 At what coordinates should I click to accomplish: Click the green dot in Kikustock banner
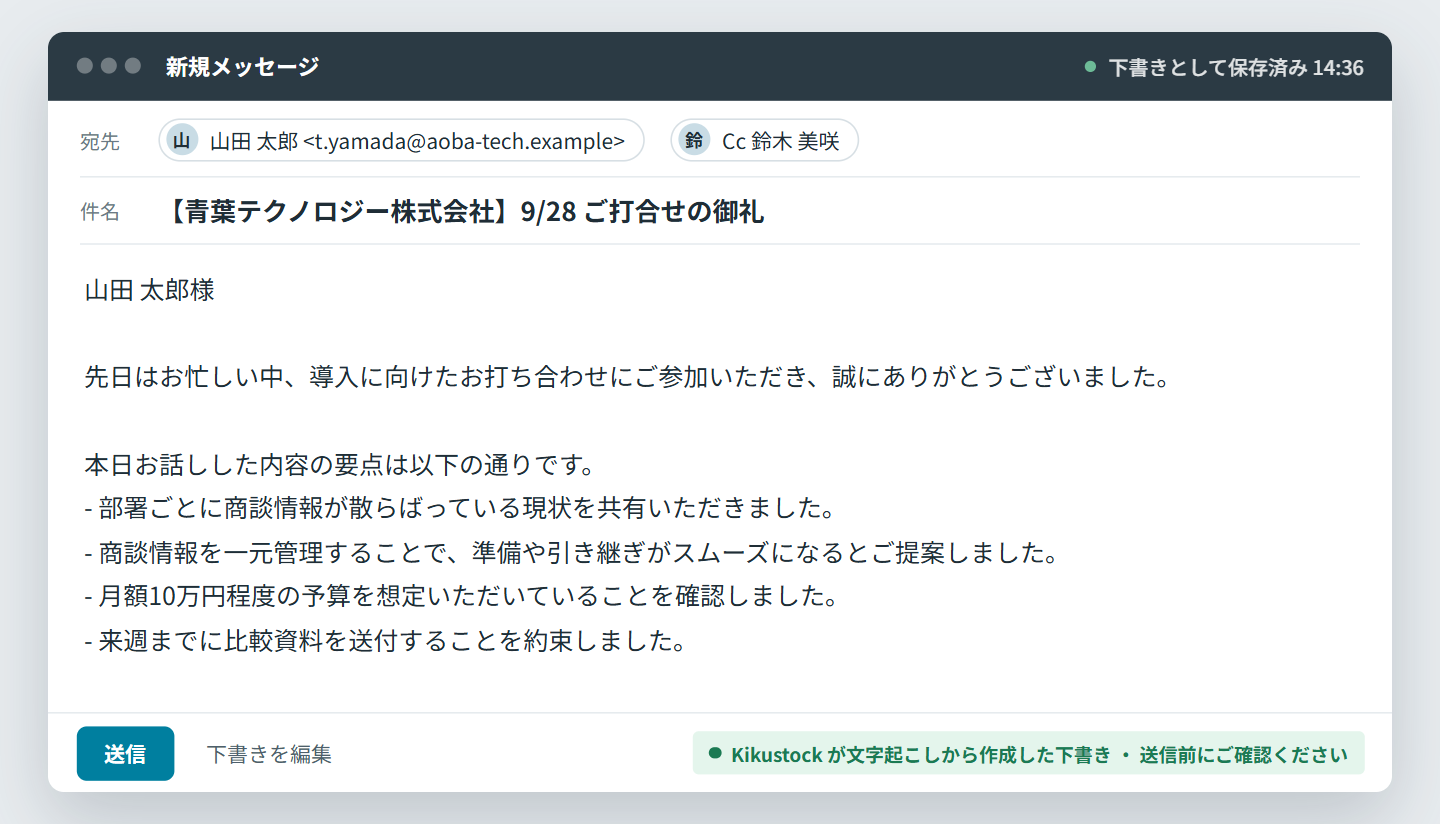pos(715,753)
